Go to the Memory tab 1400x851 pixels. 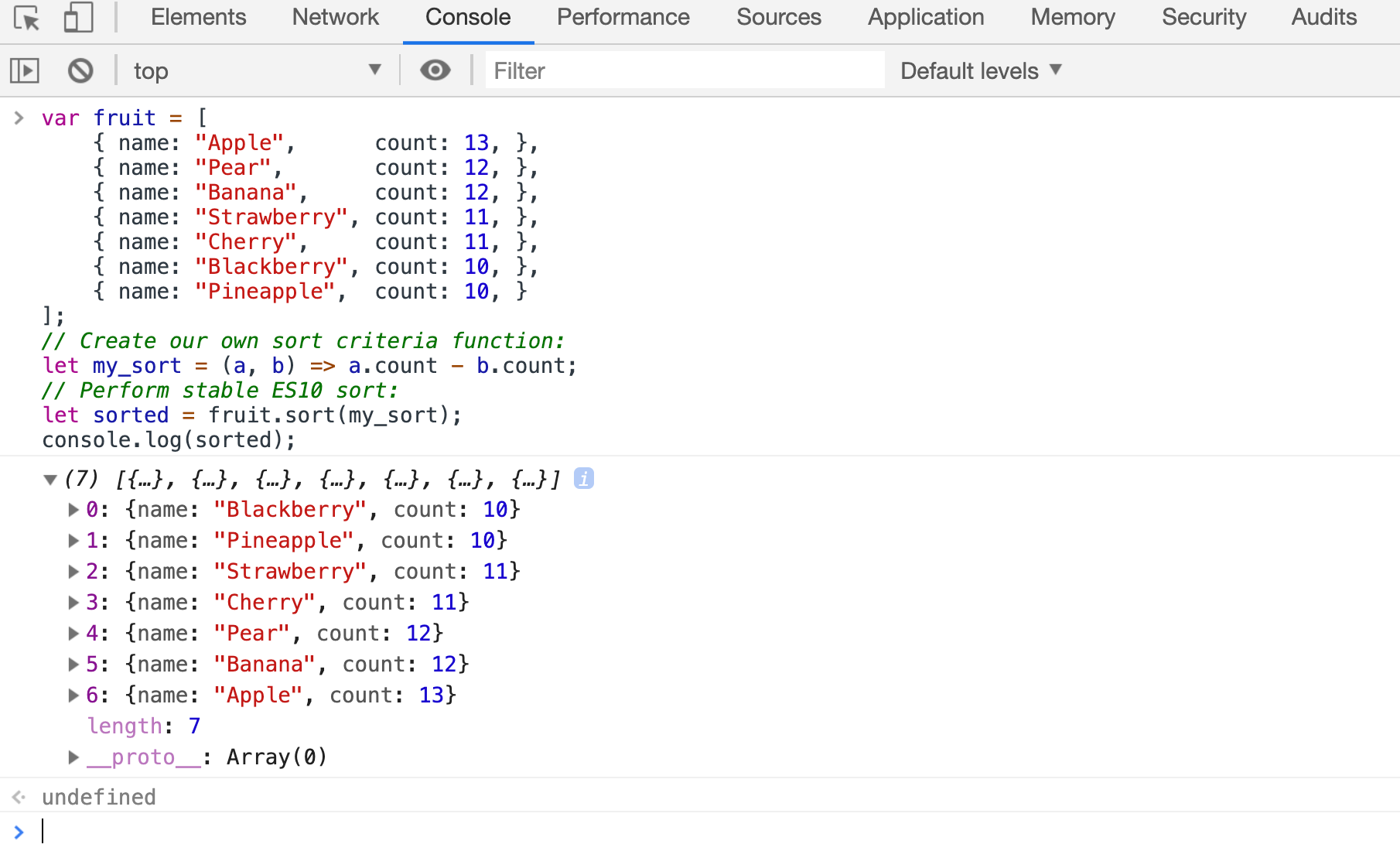point(1073,17)
